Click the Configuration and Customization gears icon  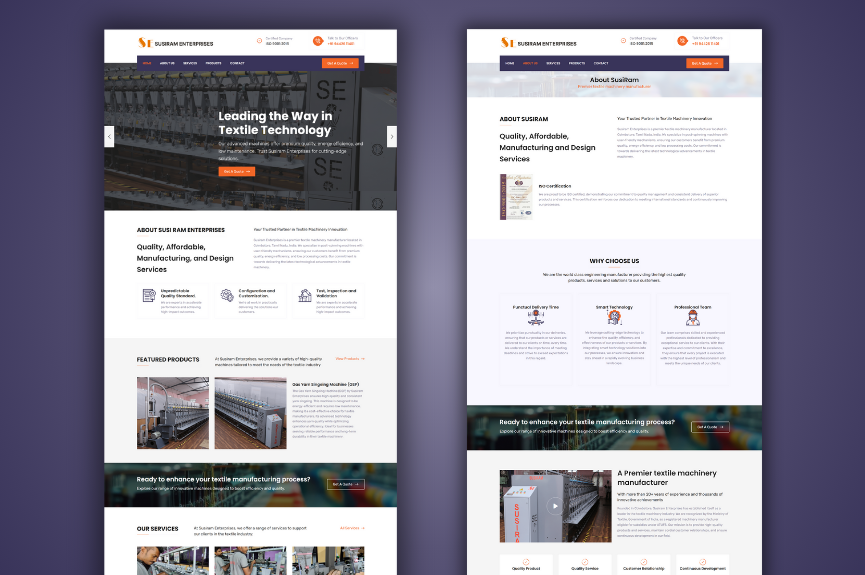[227, 296]
